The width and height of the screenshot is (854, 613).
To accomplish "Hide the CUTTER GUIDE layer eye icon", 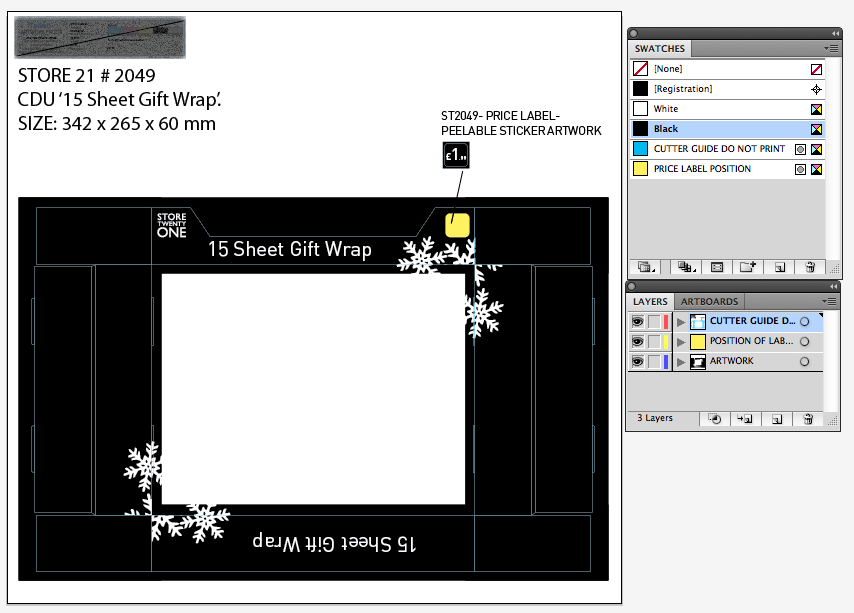I will coord(637,322).
